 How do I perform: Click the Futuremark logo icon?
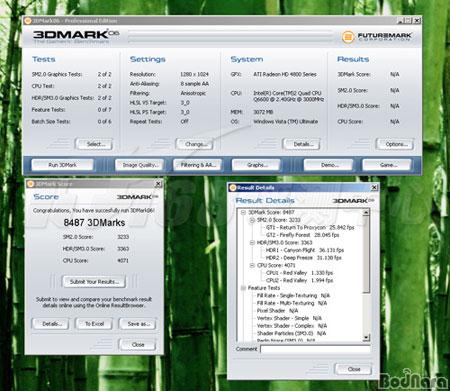click(348, 37)
